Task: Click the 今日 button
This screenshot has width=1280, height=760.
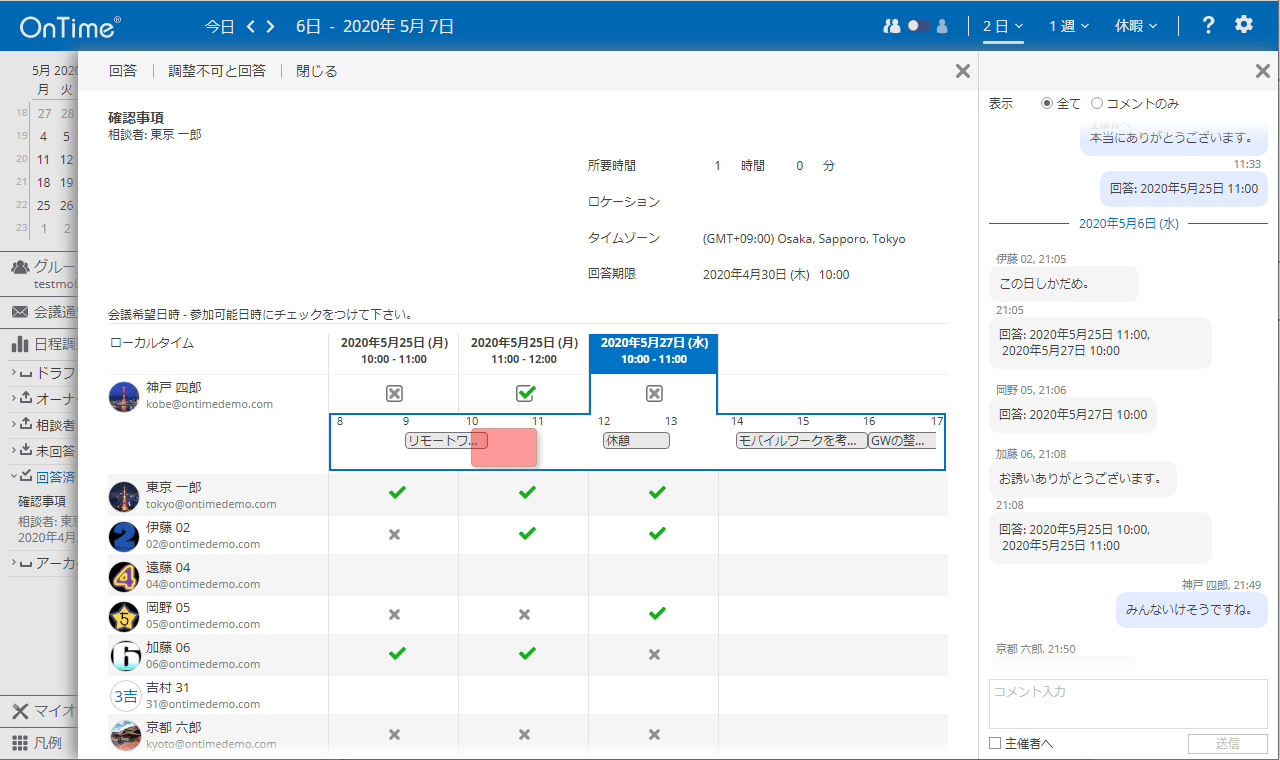Action: point(219,26)
